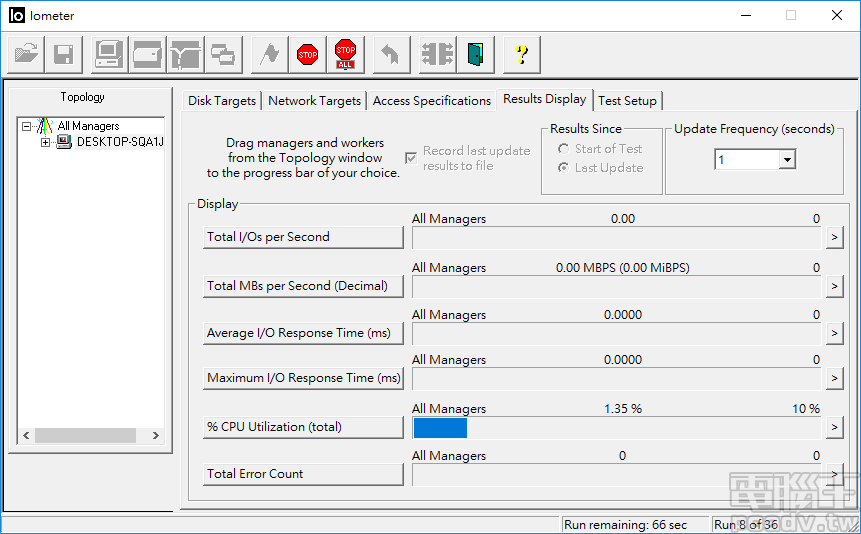Open Test Setup tab
Screen dimensions: 861x534
tap(628, 101)
